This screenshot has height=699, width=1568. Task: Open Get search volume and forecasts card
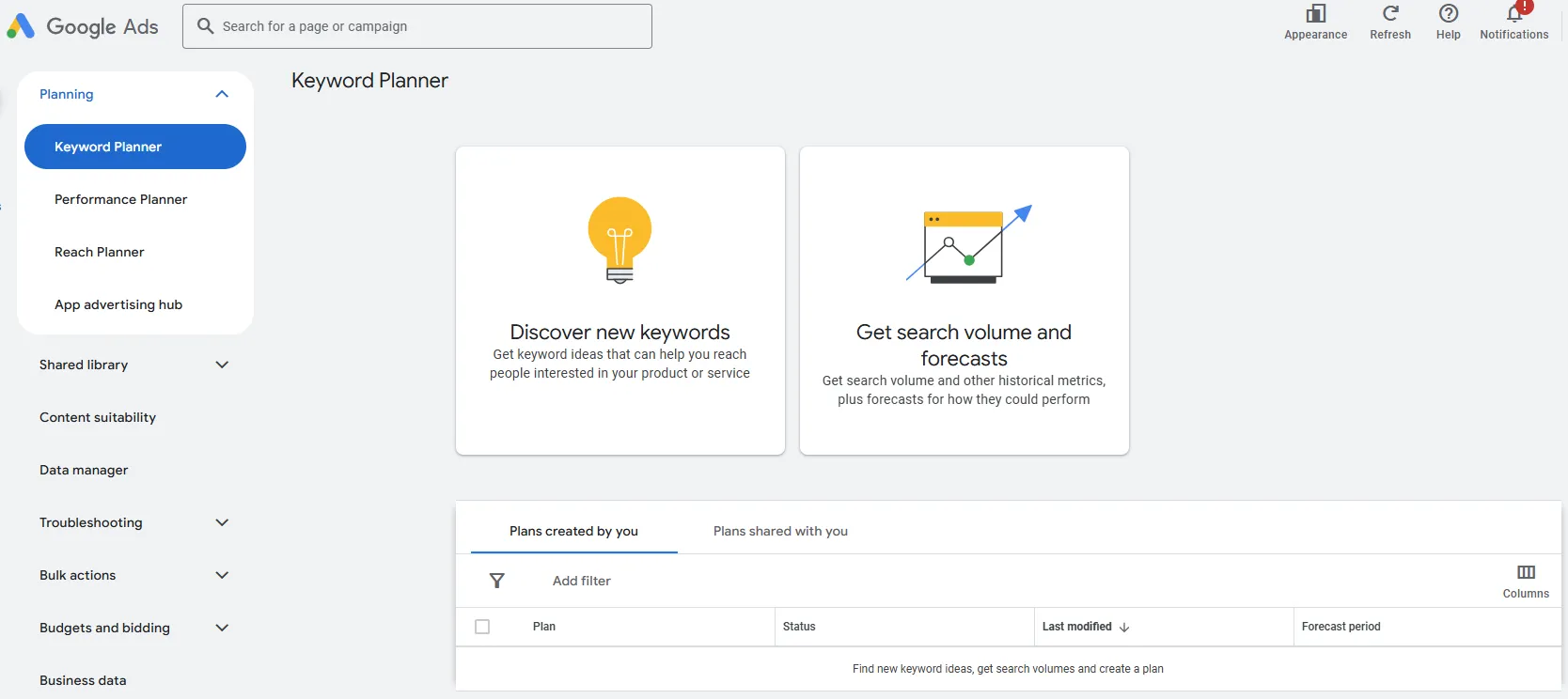tap(964, 301)
